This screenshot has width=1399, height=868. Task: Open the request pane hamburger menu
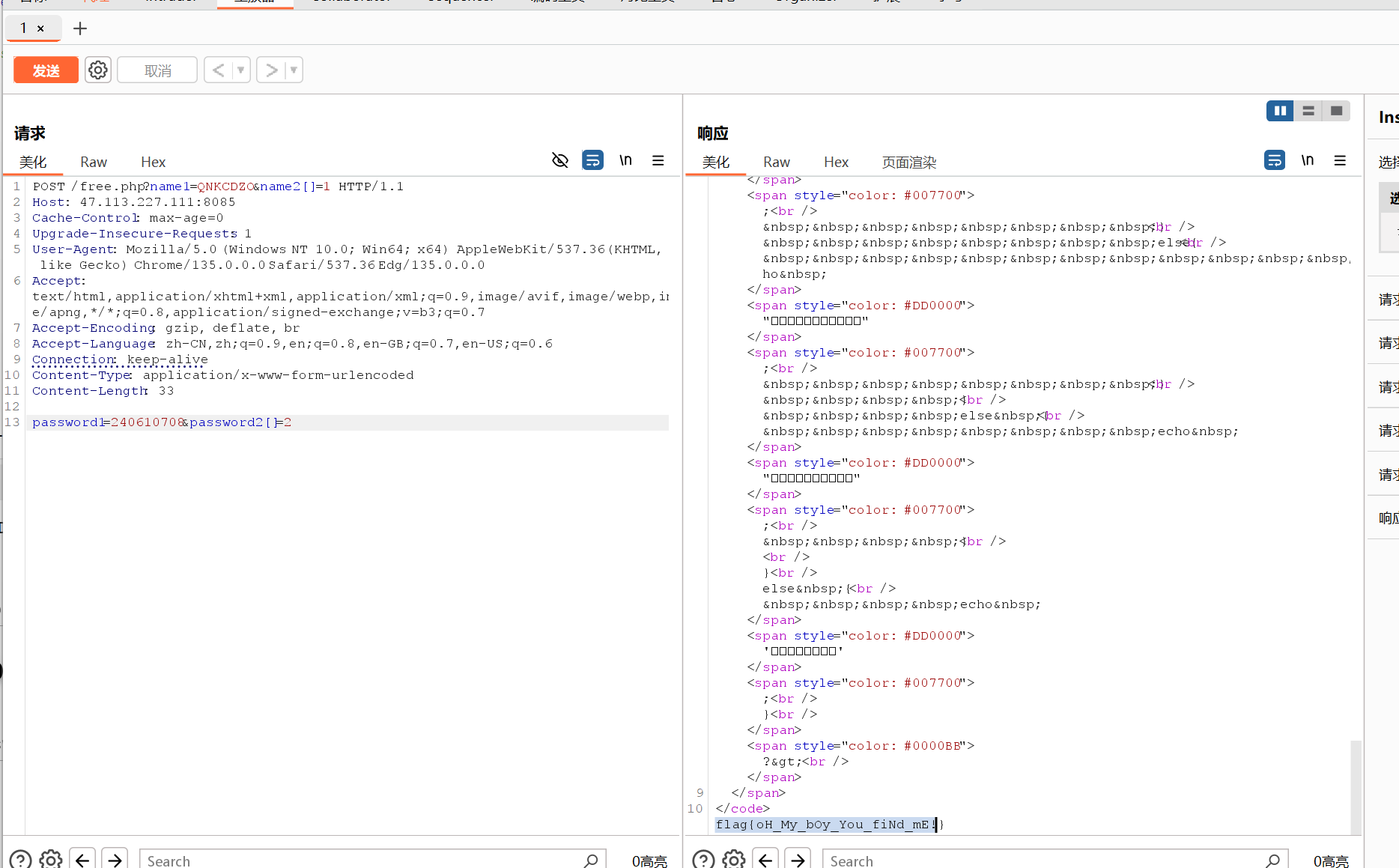[x=658, y=160]
